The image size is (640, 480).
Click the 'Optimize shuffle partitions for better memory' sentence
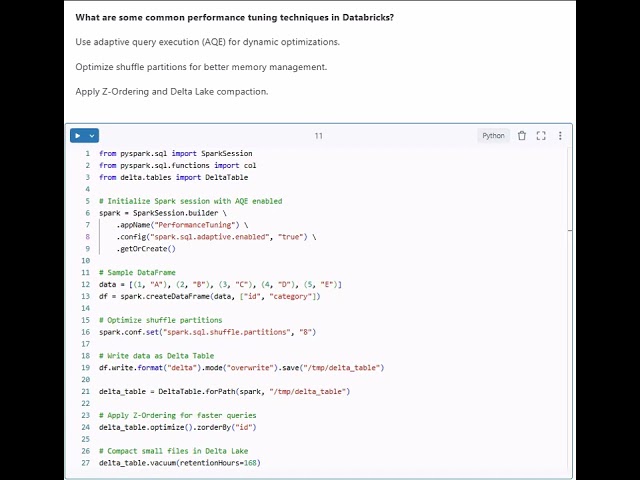click(x=201, y=67)
